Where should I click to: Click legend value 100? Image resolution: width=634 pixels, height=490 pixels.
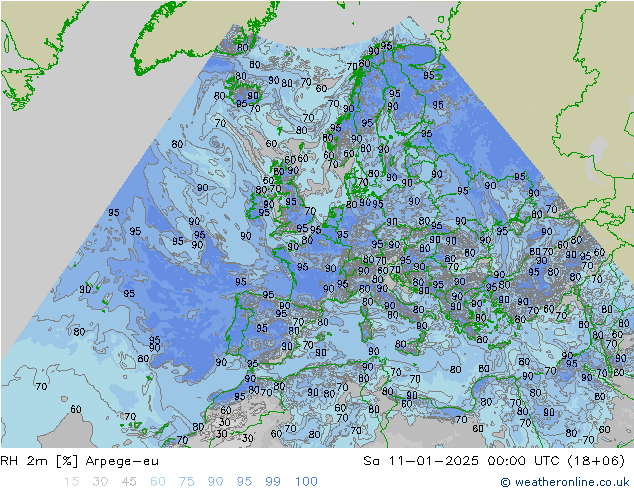[x=306, y=482]
